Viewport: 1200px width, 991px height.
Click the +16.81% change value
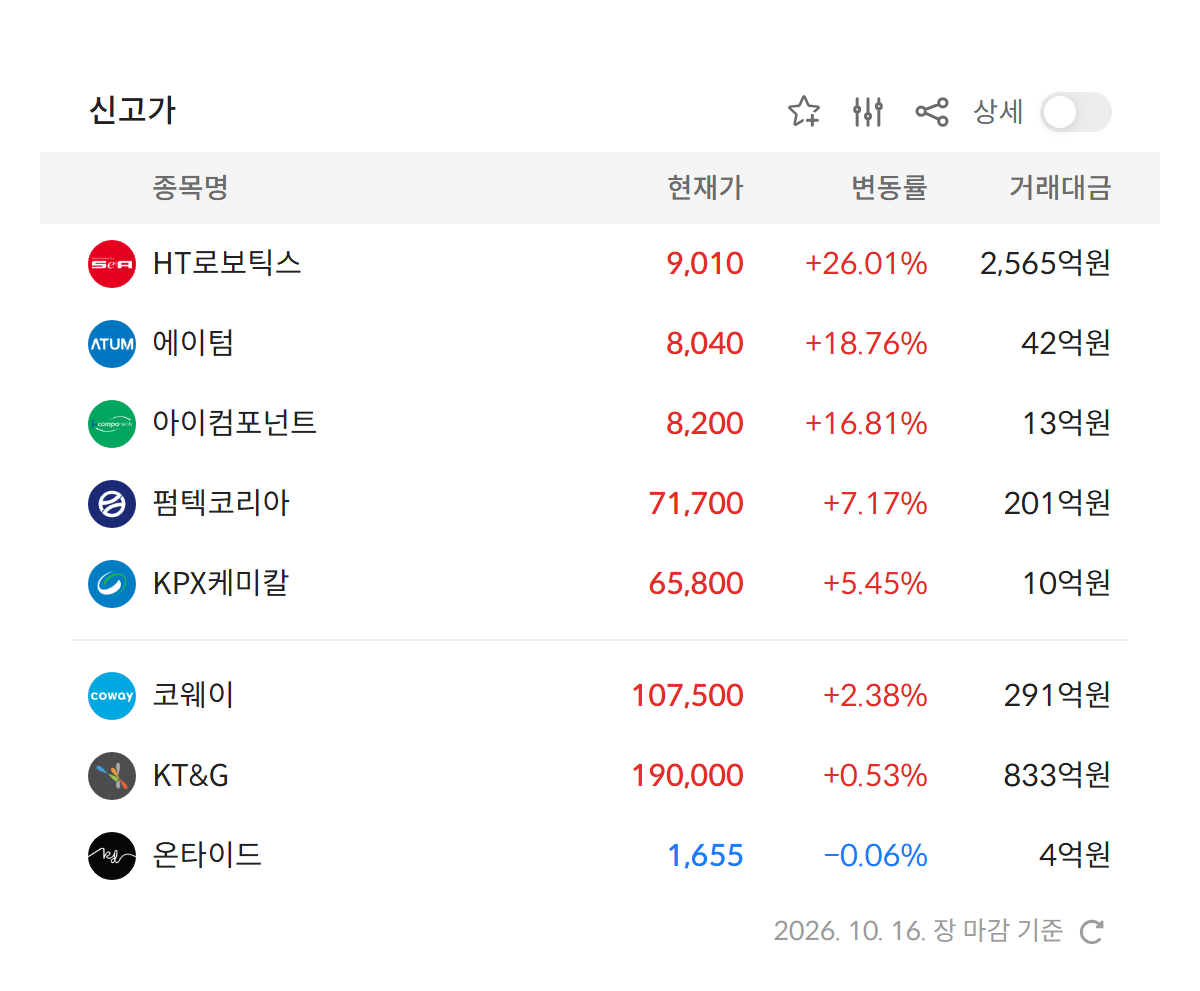coord(866,424)
